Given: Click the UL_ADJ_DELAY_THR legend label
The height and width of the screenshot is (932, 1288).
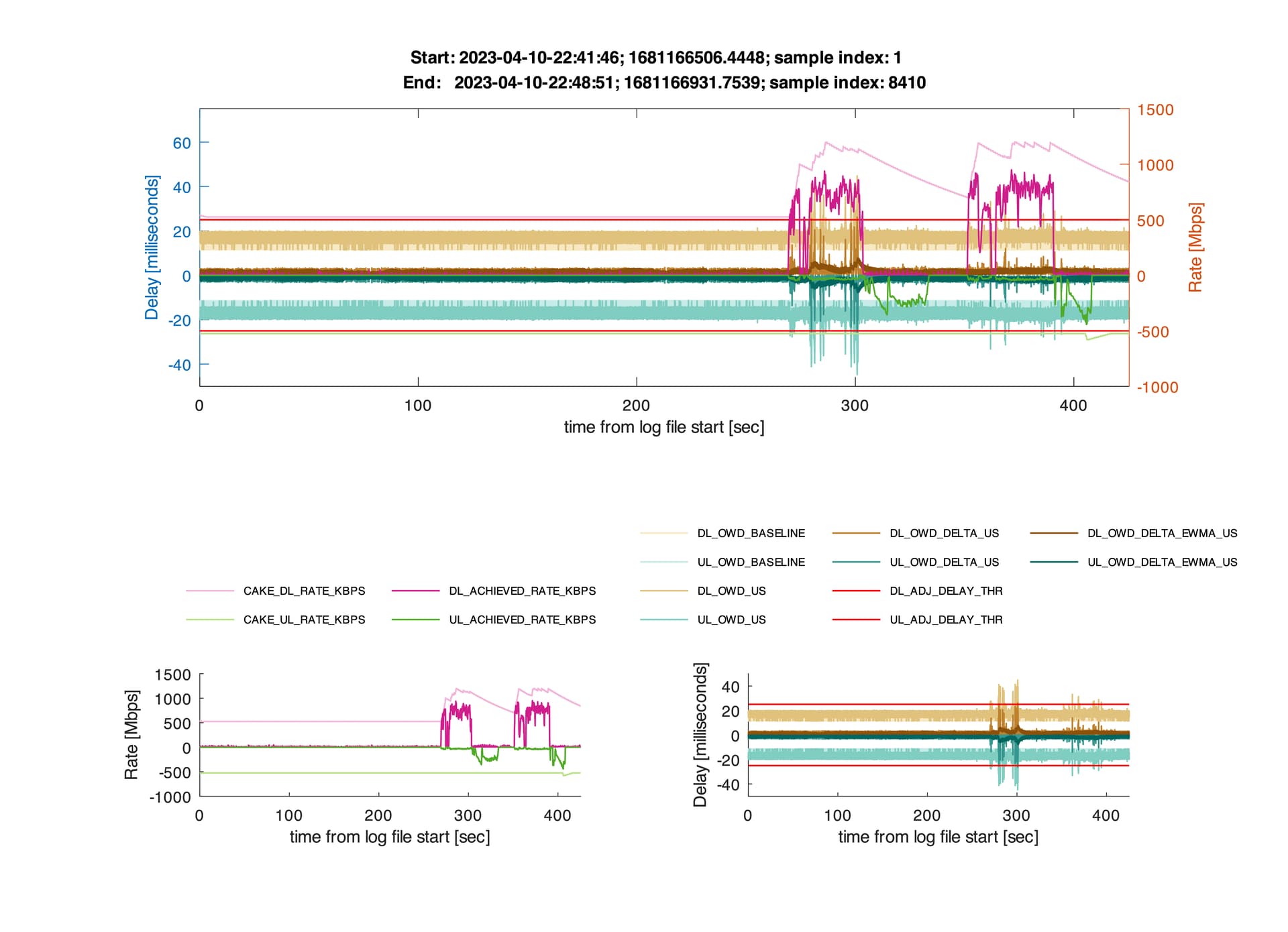Looking at the screenshot, I should pos(946,620).
